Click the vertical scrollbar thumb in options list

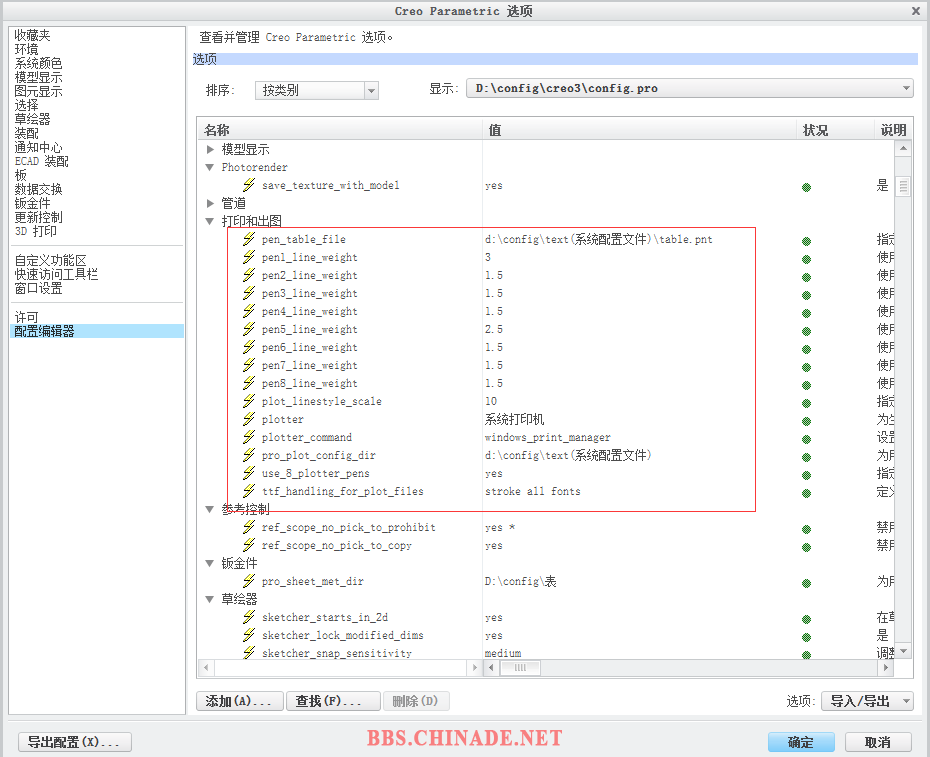tap(903, 186)
